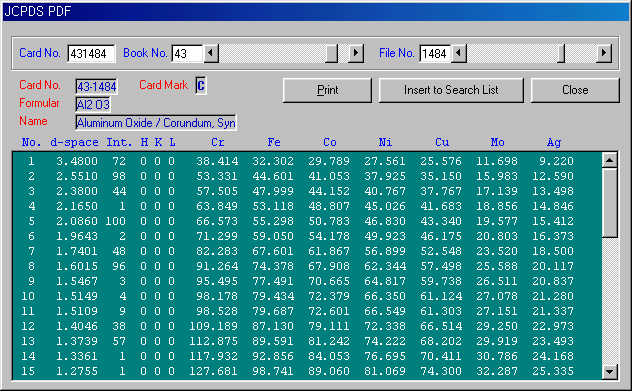This screenshot has width=632, height=391.
Task: Click d-space value 1.3739 in row 13
Action: [x=77, y=341]
